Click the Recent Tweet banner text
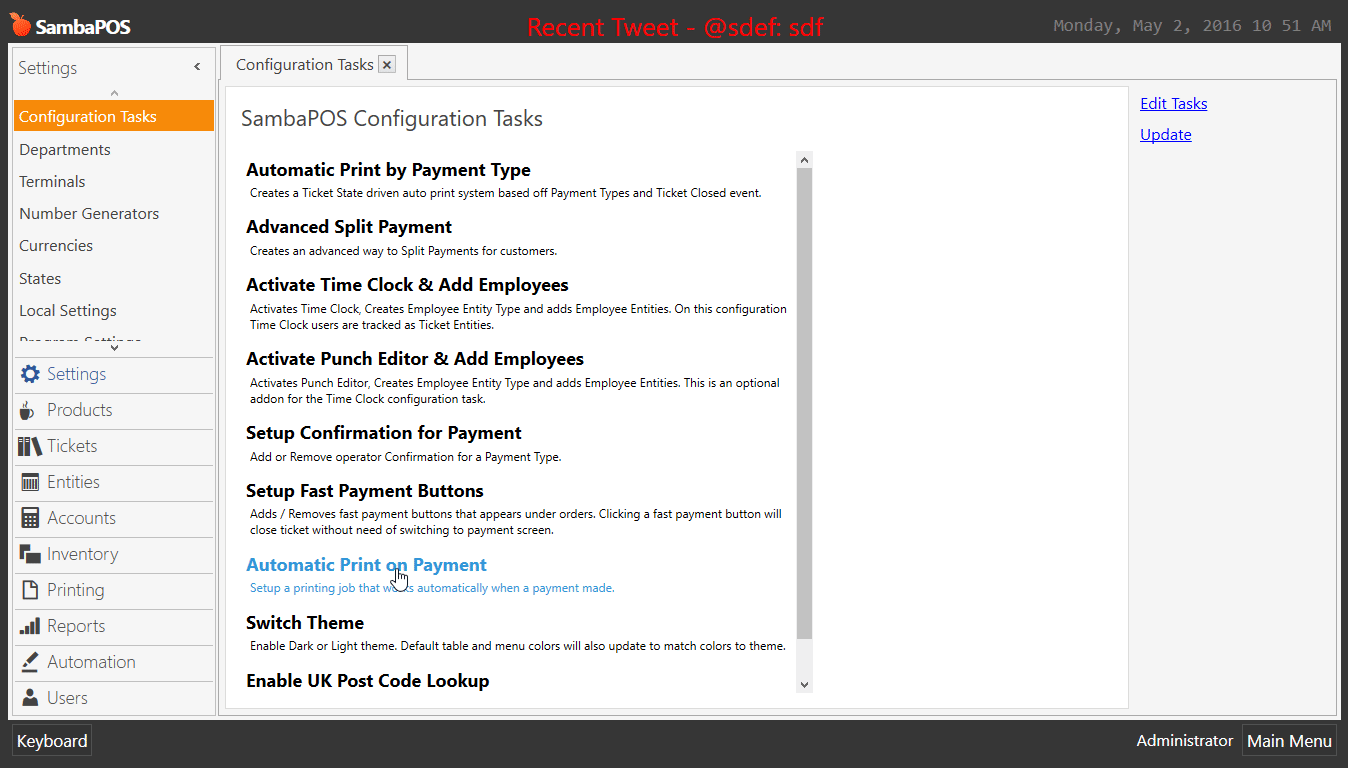 (x=675, y=27)
